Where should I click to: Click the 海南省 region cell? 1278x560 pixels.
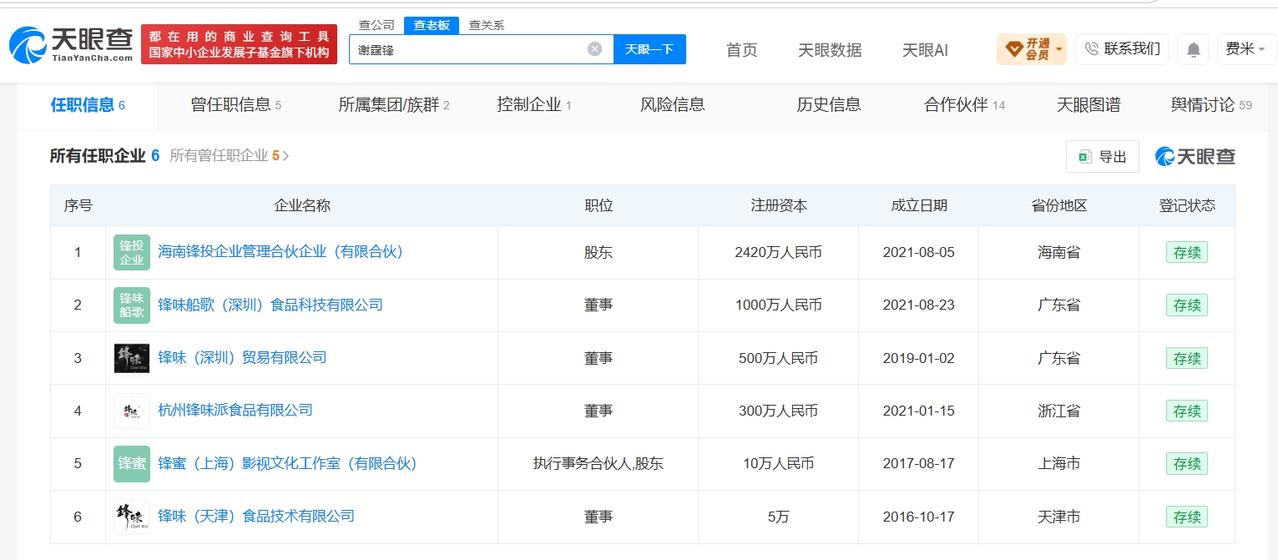tap(1059, 252)
